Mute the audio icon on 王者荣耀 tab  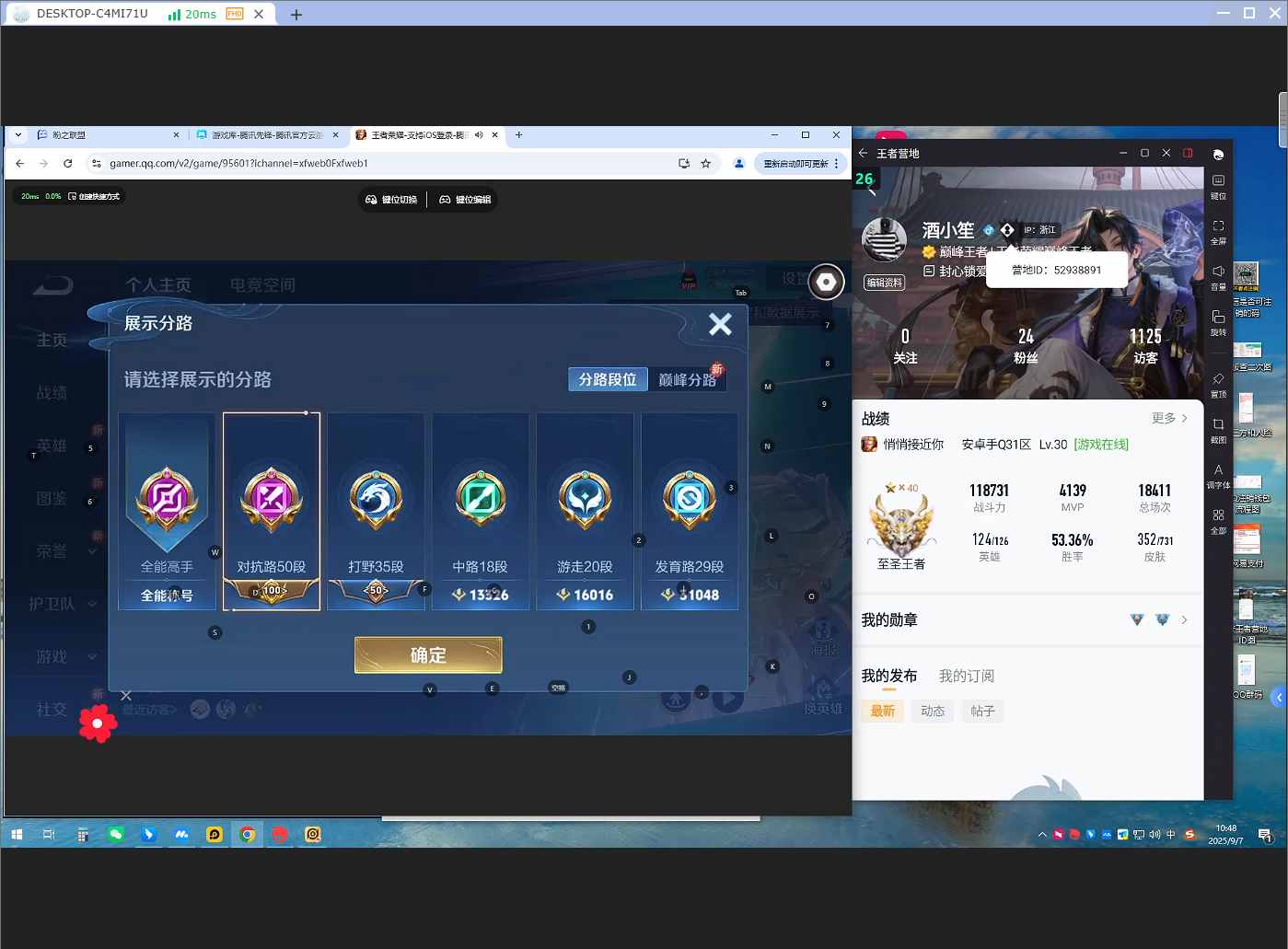tap(479, 134)
